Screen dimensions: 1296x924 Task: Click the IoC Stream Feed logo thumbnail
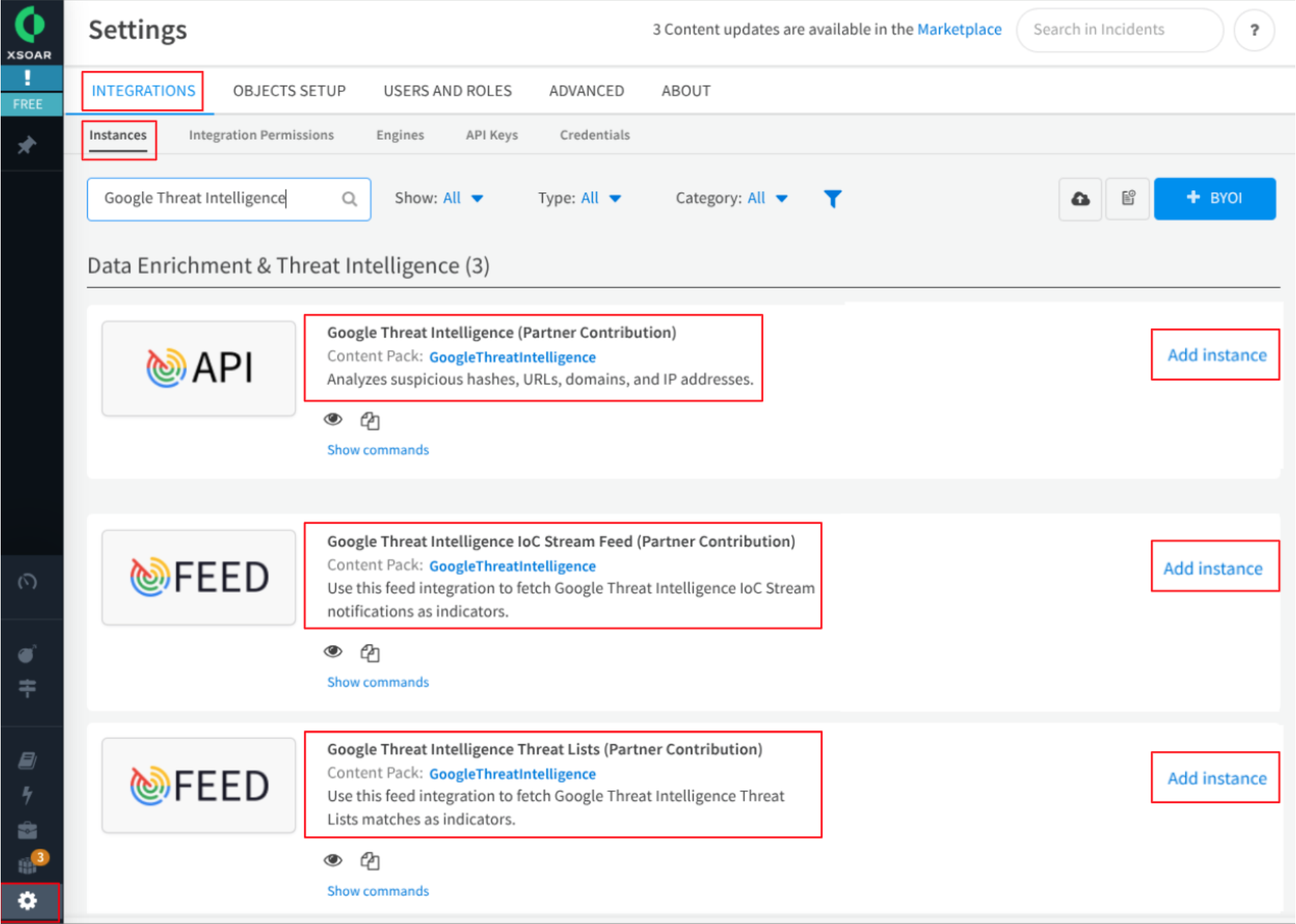pyautogui.click(x=198, y=577)
